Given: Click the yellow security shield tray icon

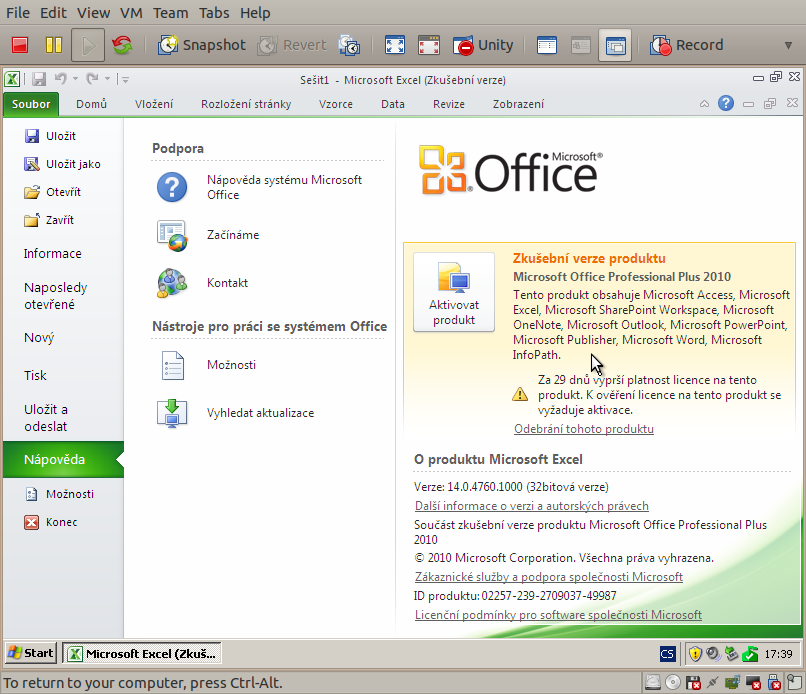Looking at the screenshot, I should point(695,654).
